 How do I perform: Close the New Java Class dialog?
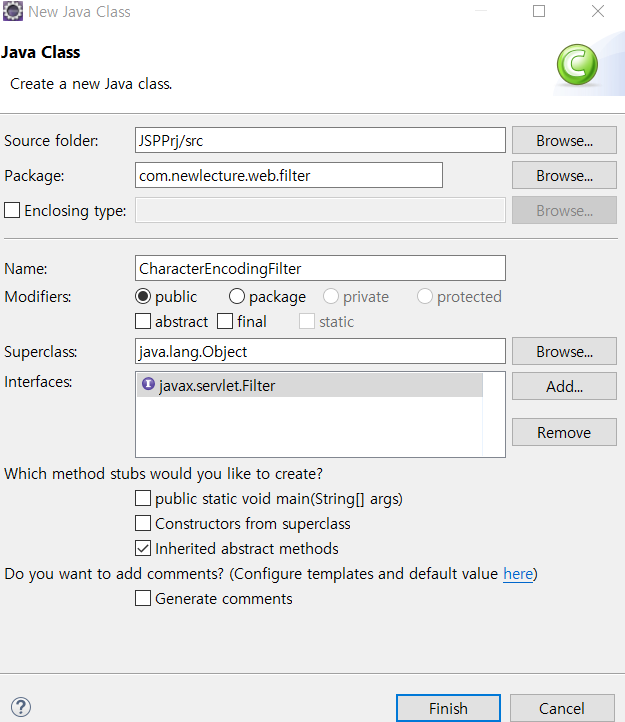click(598, 11)
